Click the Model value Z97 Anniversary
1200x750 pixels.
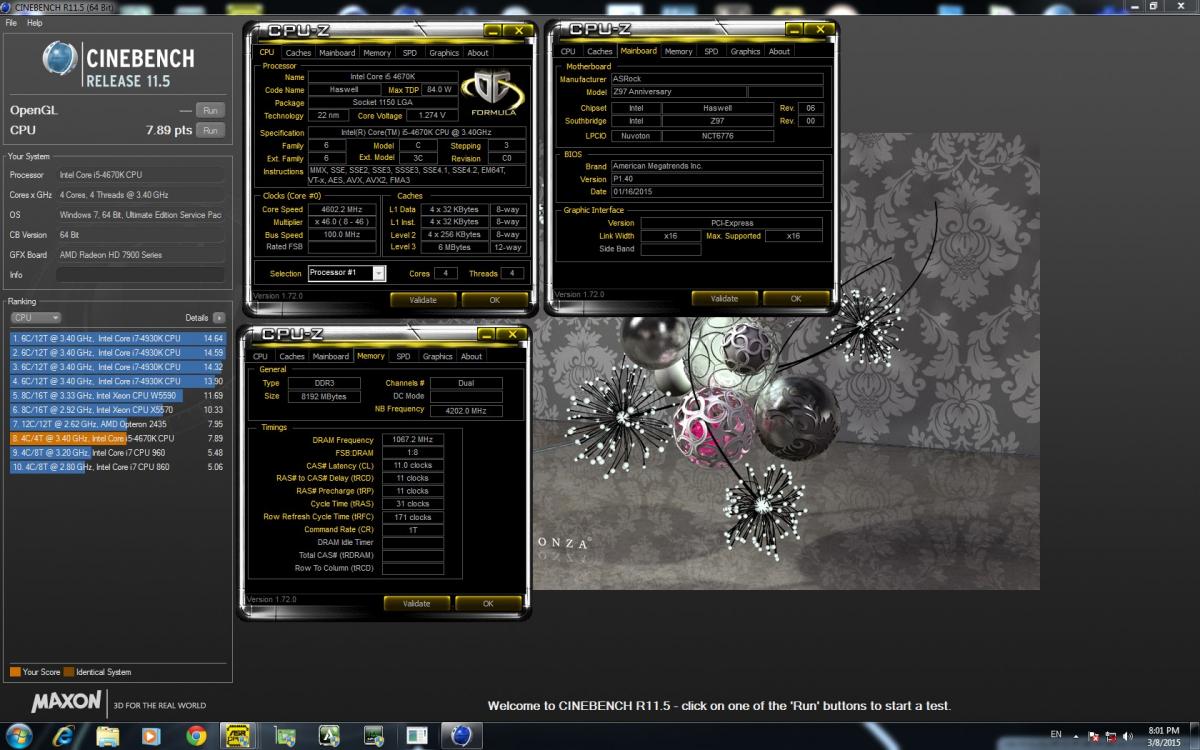pos(678,92)
